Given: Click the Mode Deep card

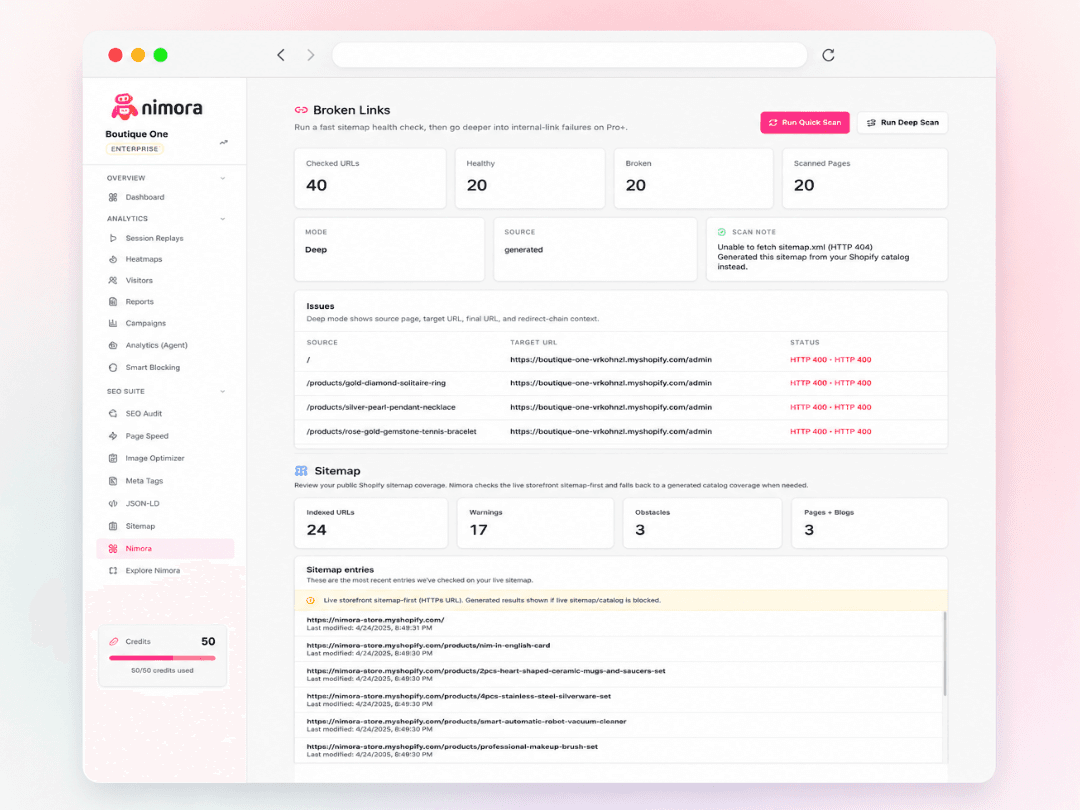Looking at the screenshot, I should (389, 249).
